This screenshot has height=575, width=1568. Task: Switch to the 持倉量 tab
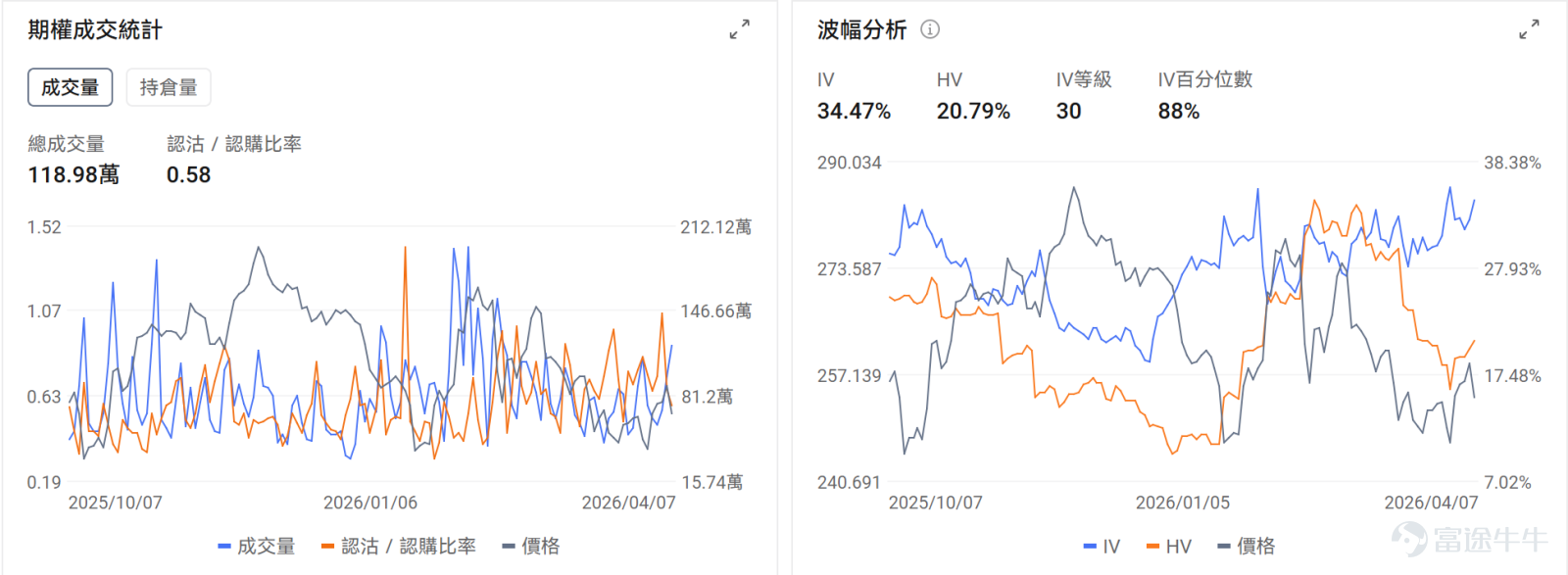click(x=169, y=87)
